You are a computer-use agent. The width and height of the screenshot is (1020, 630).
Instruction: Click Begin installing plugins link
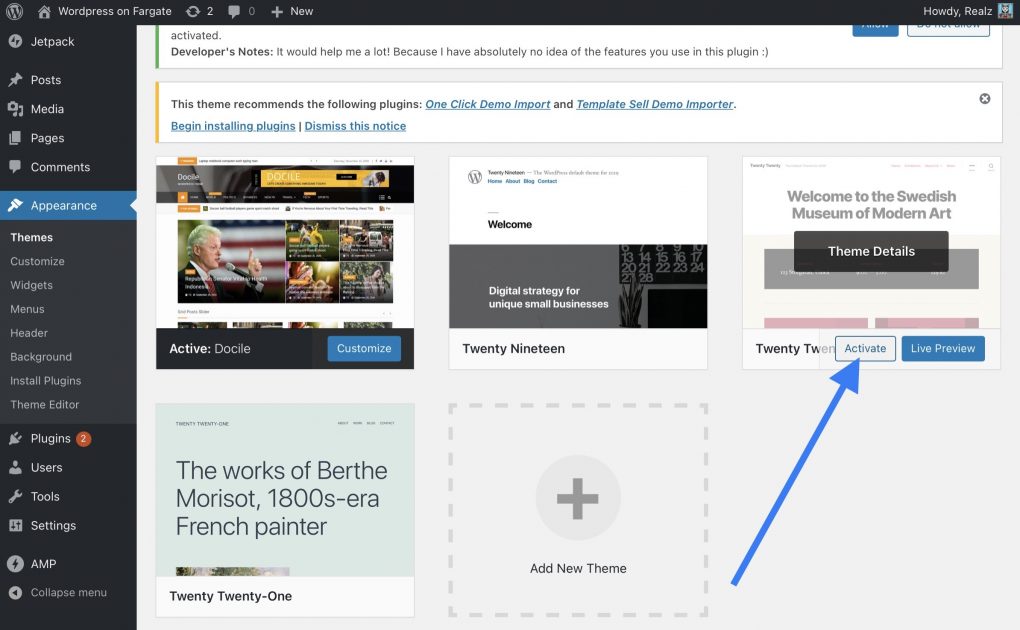coord(233,126)
